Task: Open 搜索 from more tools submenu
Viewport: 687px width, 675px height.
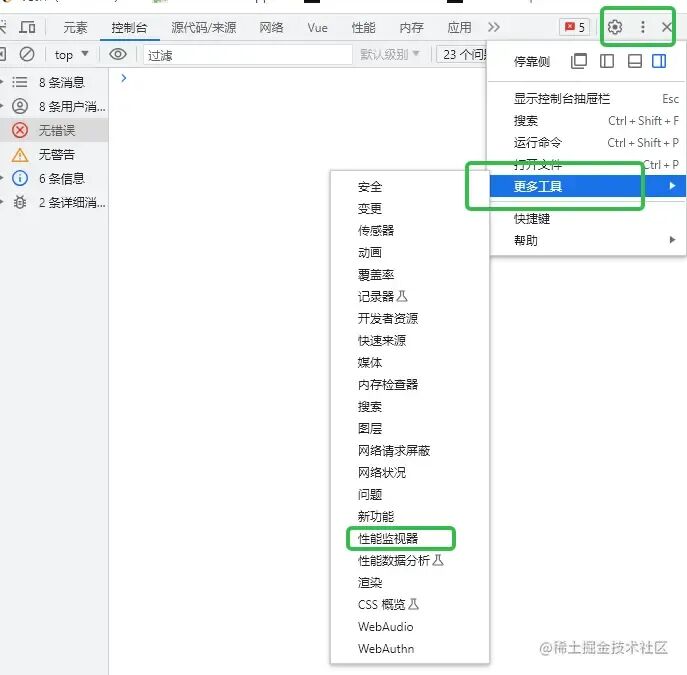Action: pos(410,406)
